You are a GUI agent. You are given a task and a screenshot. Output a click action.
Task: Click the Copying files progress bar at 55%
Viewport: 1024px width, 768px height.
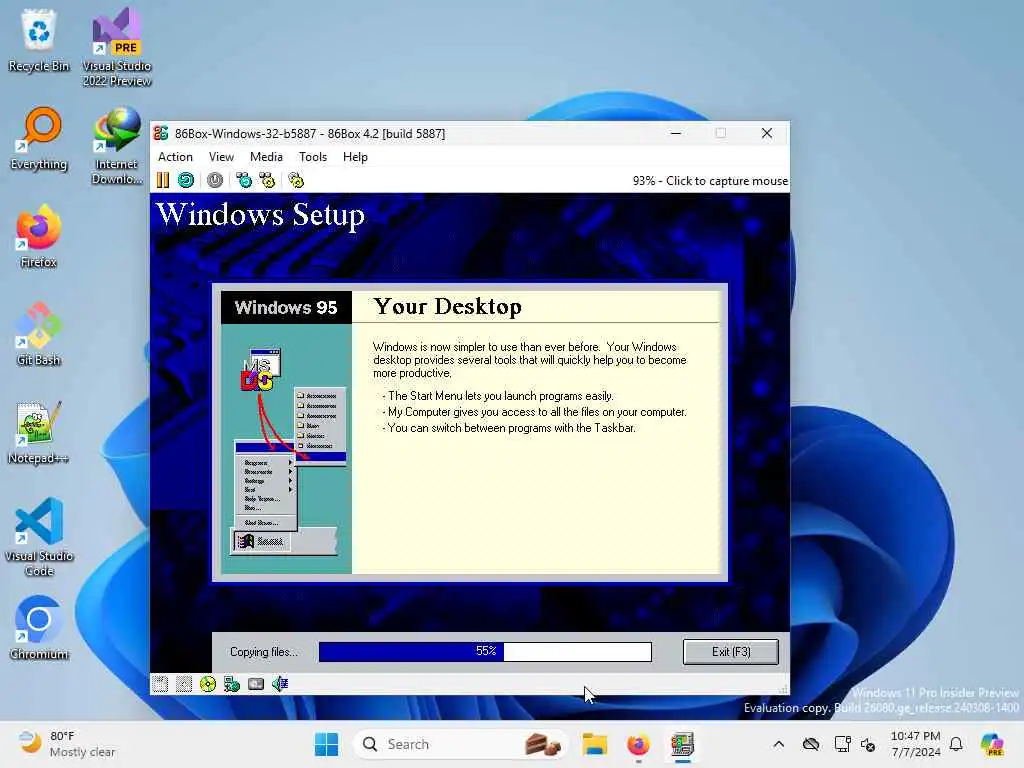485,652
